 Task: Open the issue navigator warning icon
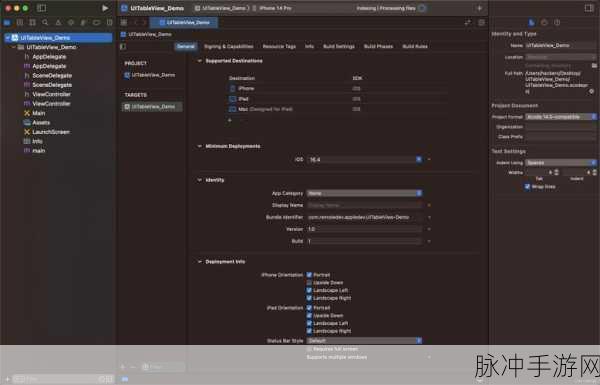tap(58, 23)
